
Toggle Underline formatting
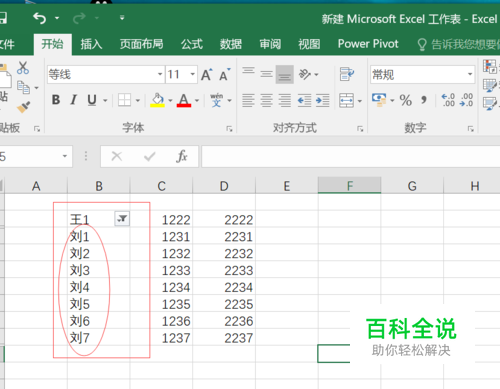coord(92,100)
